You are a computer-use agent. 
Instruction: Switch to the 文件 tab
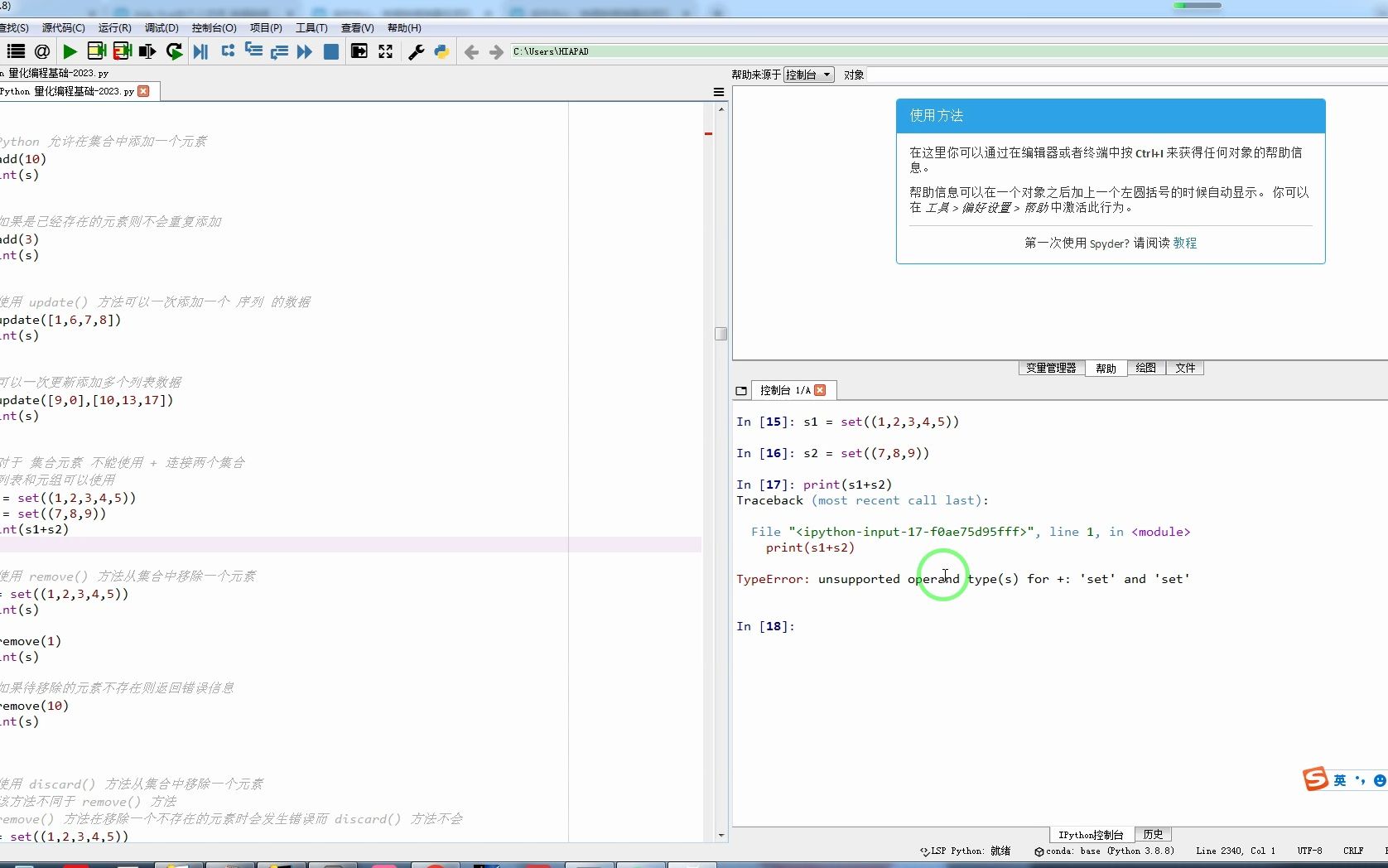point(1185,368)
